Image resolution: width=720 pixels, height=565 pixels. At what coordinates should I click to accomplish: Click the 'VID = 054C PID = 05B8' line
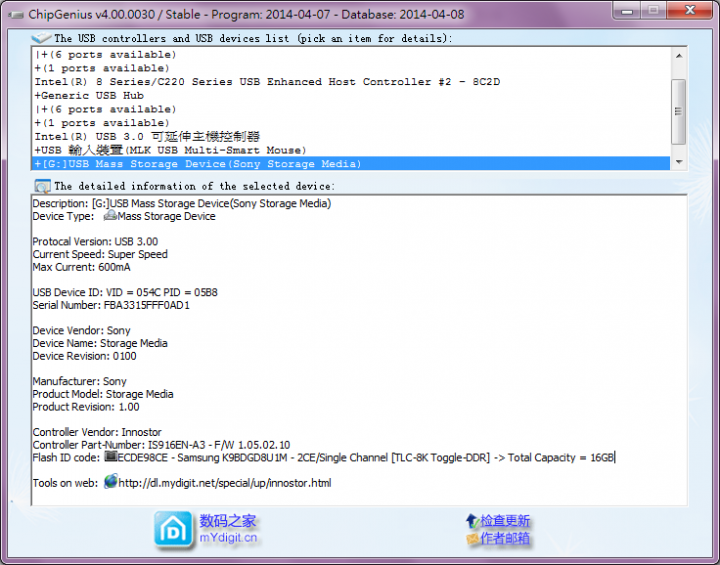pos(125,293)
